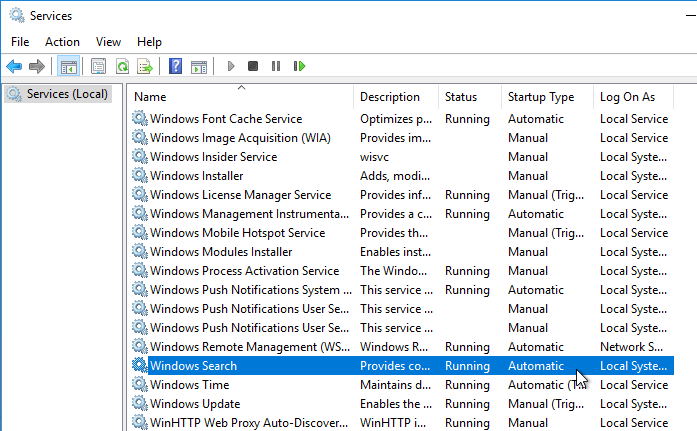This screenshot has width=697, height=431.
Task: Click 'Network S...' log on for Remote Management
Action: tap(631, 347)
